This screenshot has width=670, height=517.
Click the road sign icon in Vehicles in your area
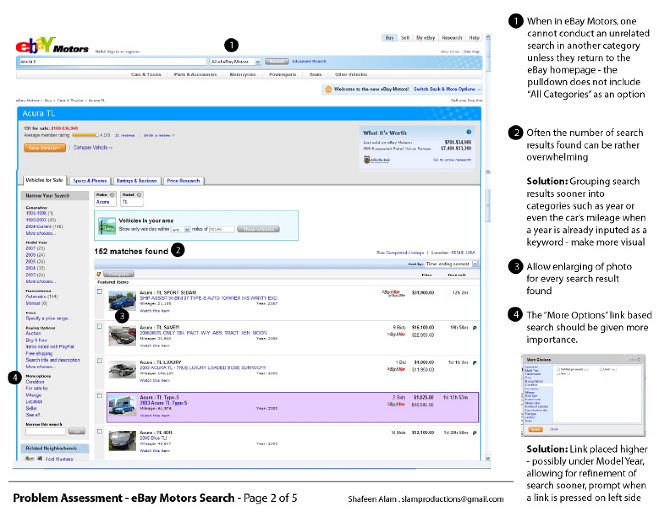tap(107, 226)
